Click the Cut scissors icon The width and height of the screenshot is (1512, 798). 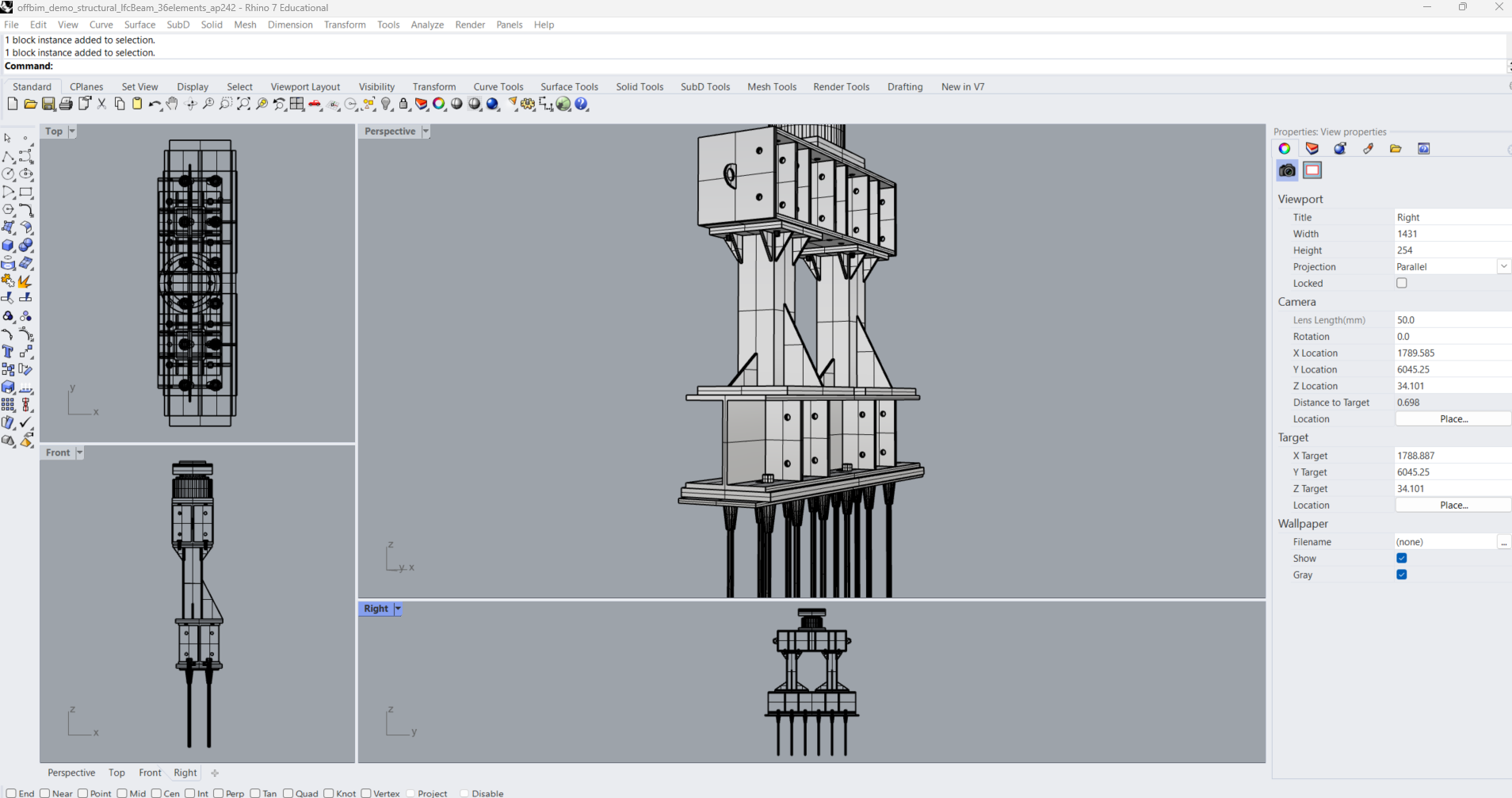(x=101, y=104)
